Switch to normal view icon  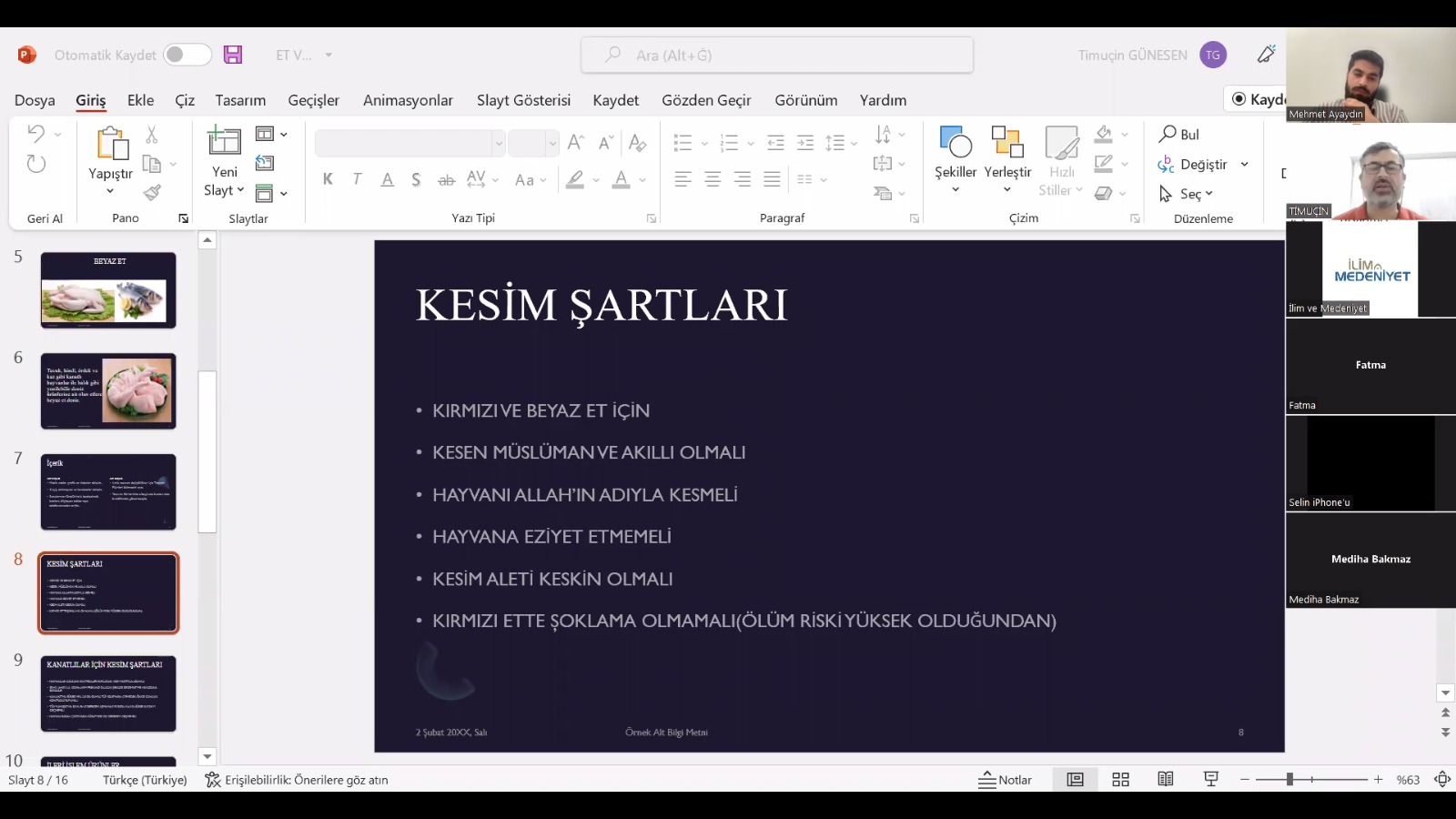pos(1075,779)
